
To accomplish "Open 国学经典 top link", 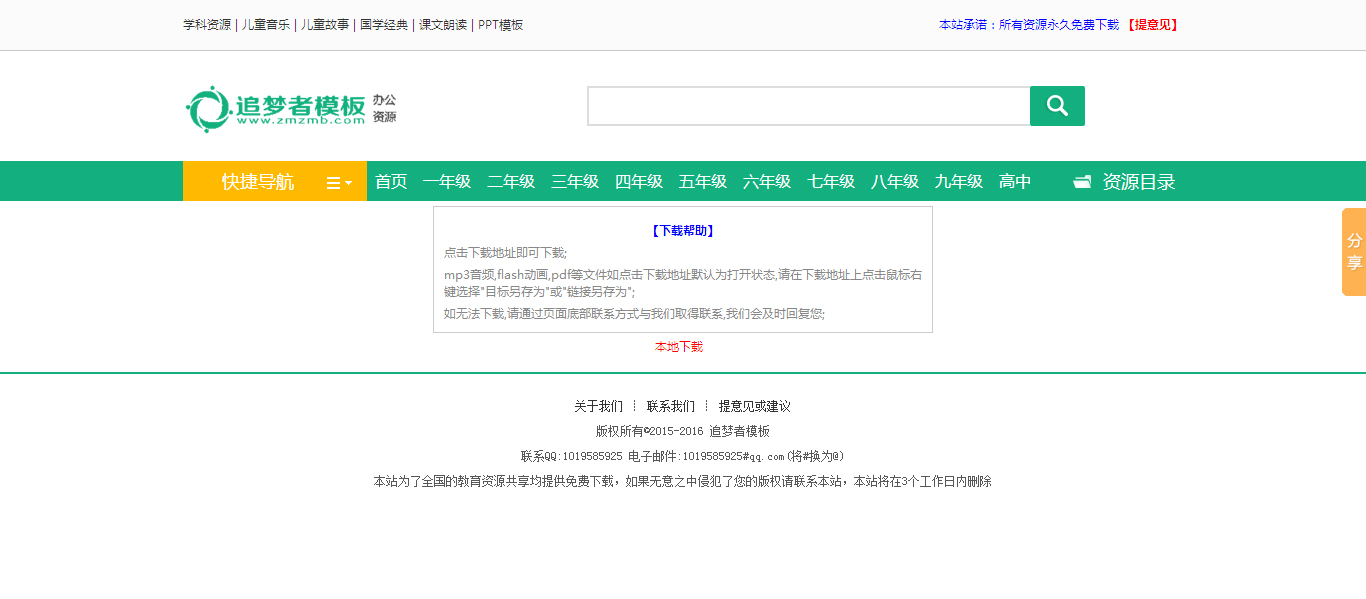I will [x=384, y=25].
